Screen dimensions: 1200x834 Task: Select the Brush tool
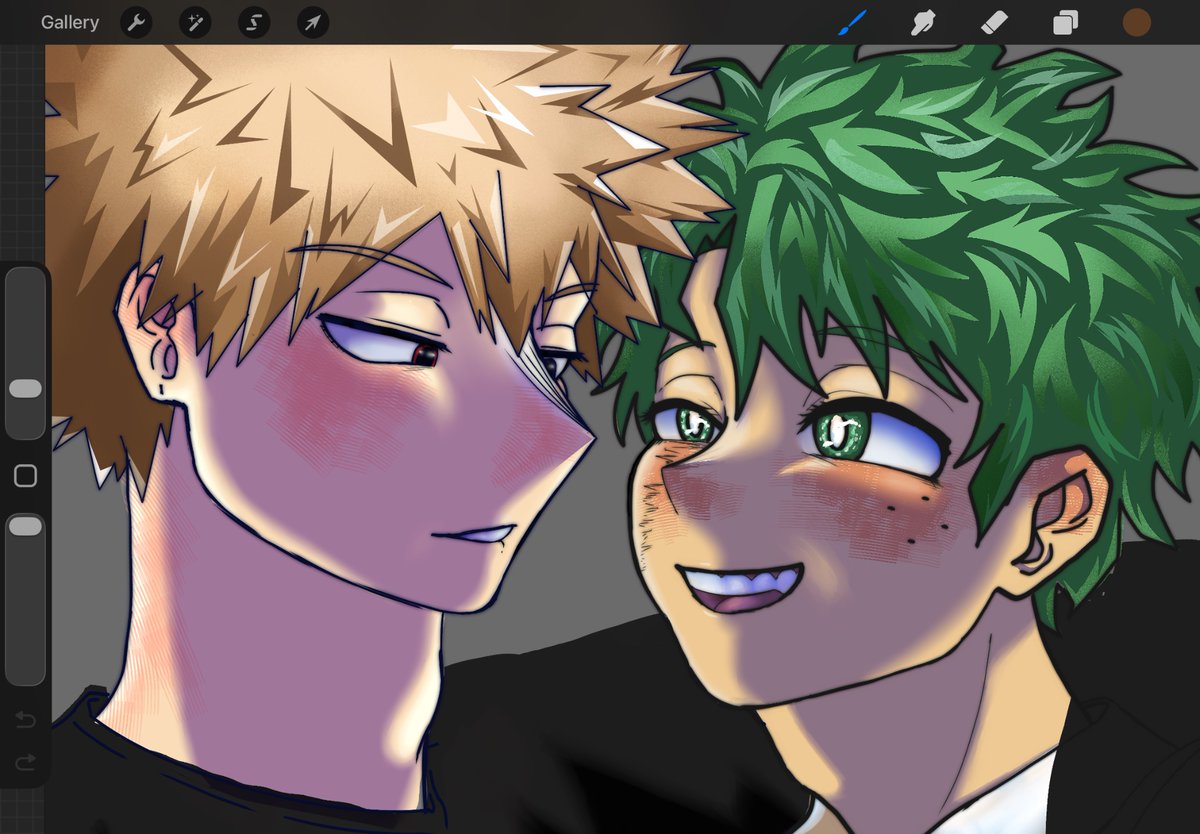click(853, 21)
